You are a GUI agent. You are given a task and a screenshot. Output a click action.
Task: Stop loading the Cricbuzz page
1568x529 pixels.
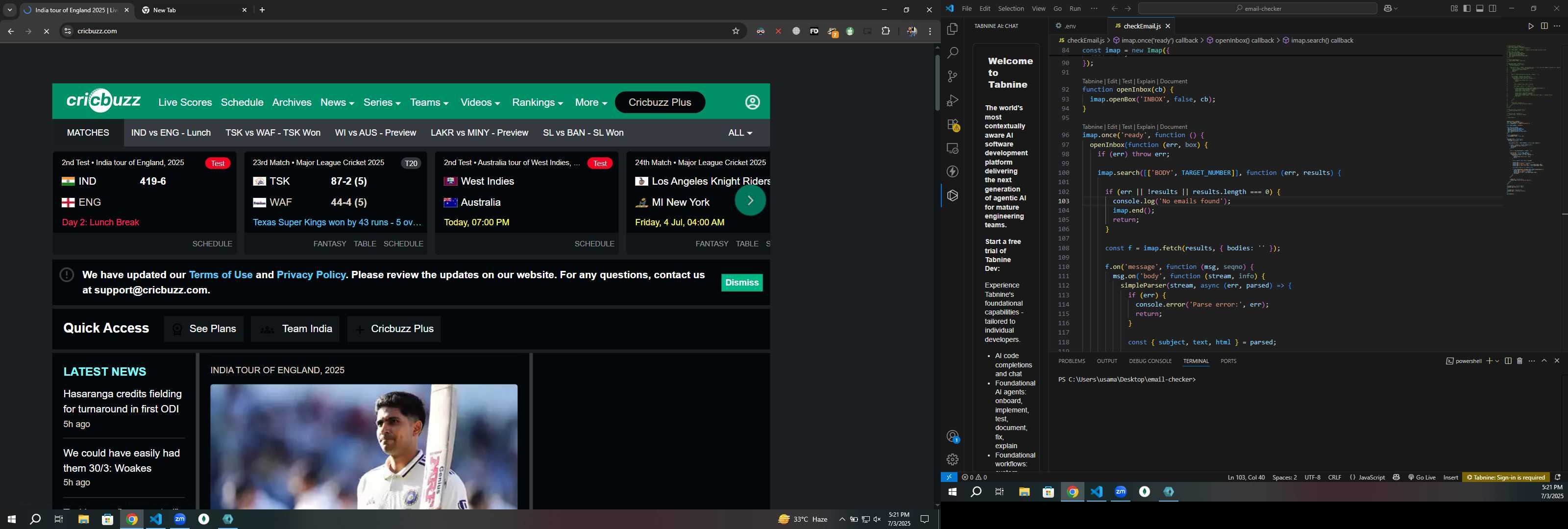[46, 32]
